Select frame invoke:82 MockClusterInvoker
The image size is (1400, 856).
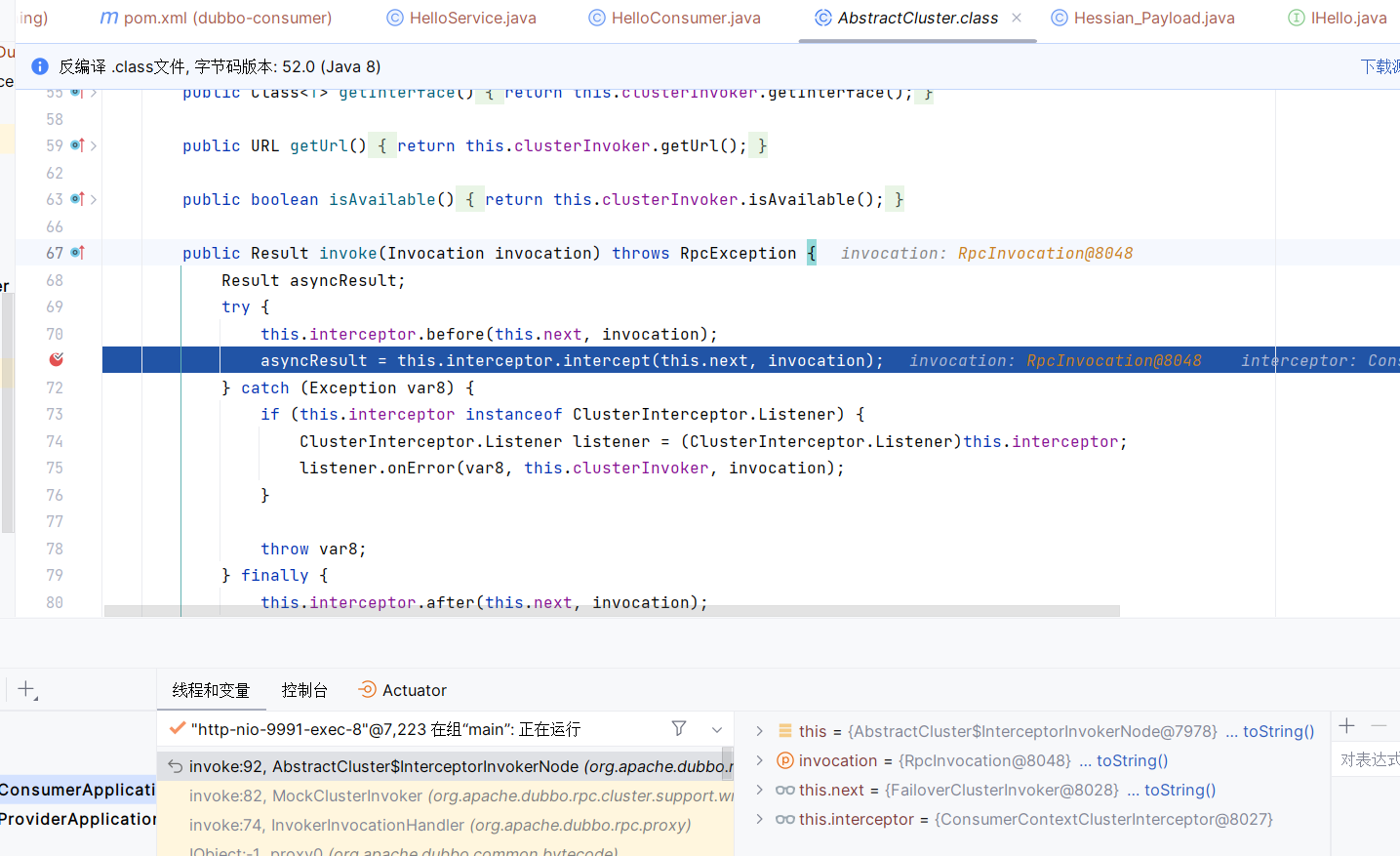tap(445, 795)
